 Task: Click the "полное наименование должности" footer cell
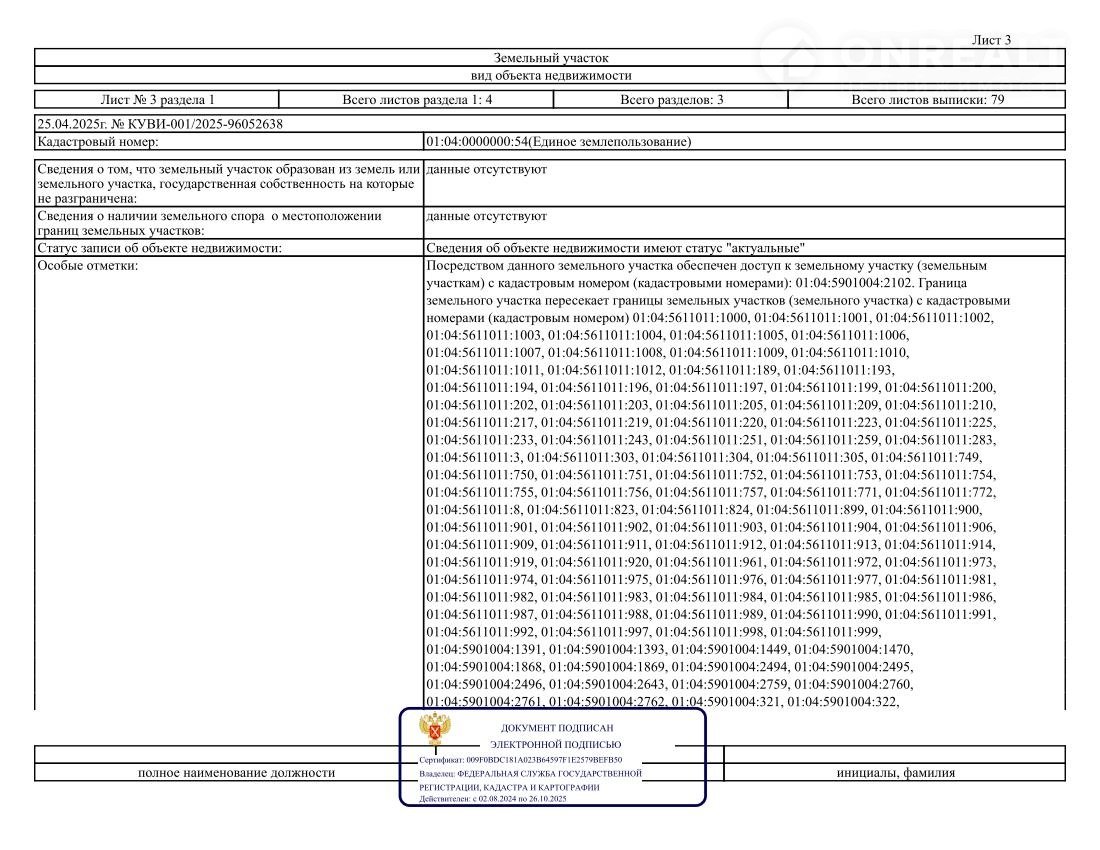[236, 772]
